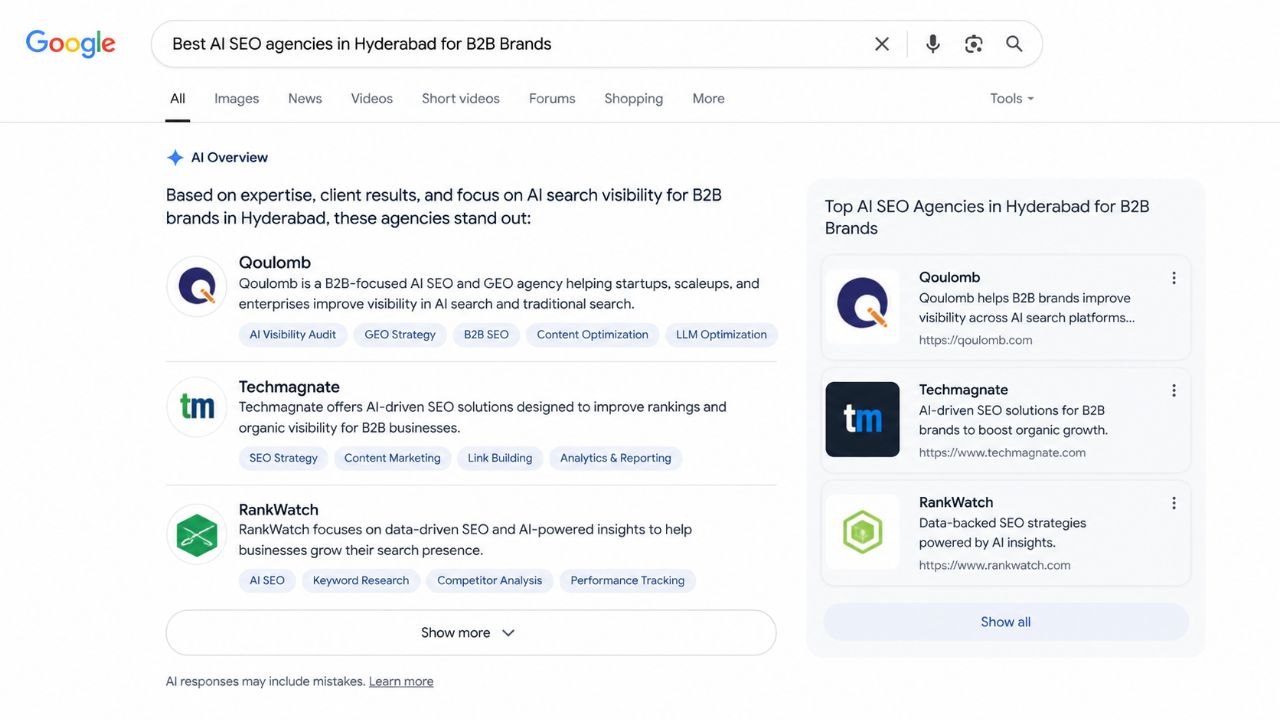Open three-dot options for Qoulomb card
The height and width of the screenshot is (720, 1280).
1174,278
